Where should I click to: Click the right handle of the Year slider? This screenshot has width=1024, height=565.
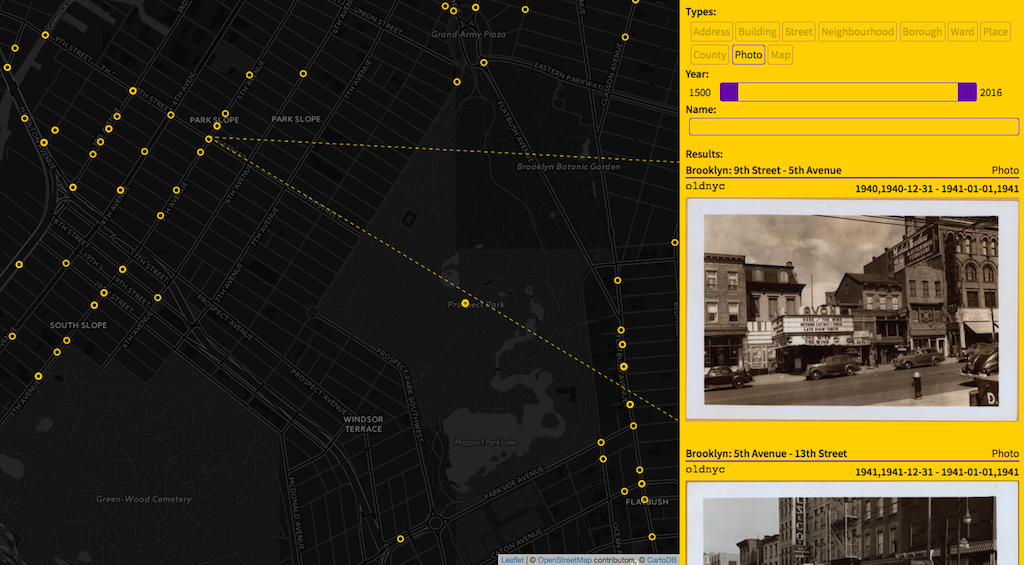click(967, 92)
